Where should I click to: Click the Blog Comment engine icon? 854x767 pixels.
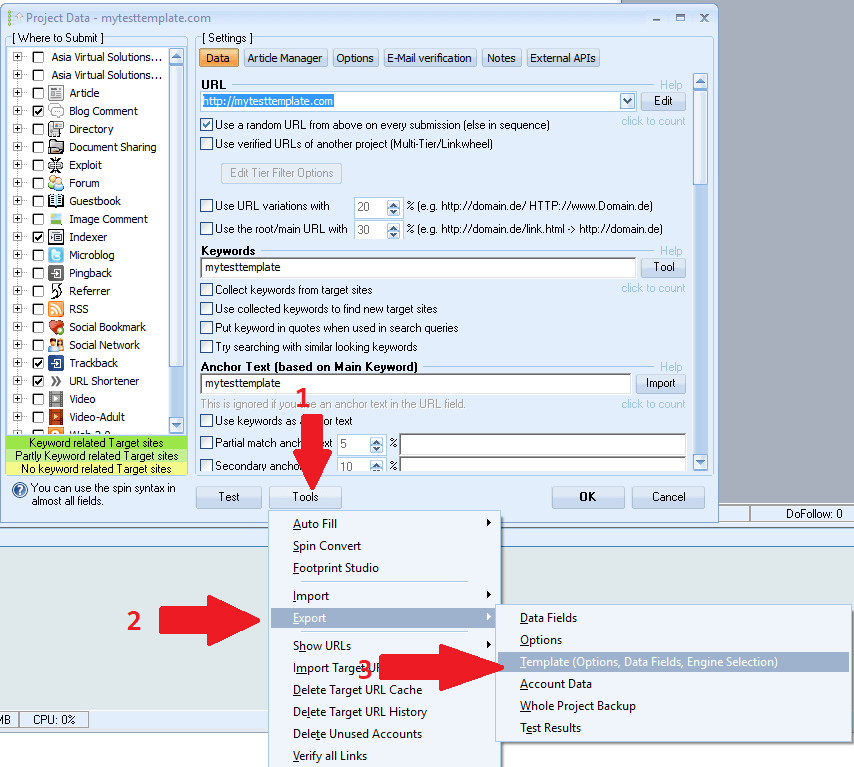tap(56, 111)
